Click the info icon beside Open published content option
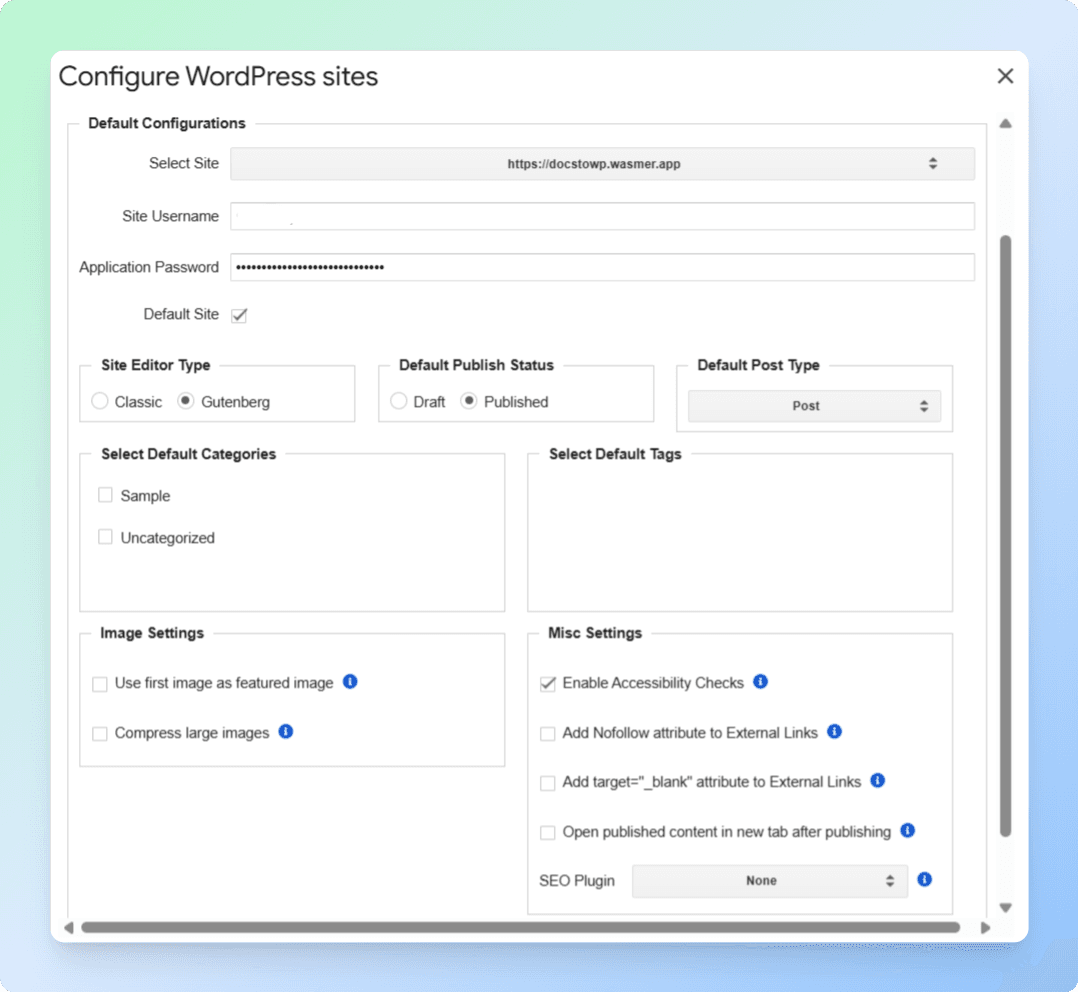The height and width of the screenshot is (992, 1078). tap(907, 831)
